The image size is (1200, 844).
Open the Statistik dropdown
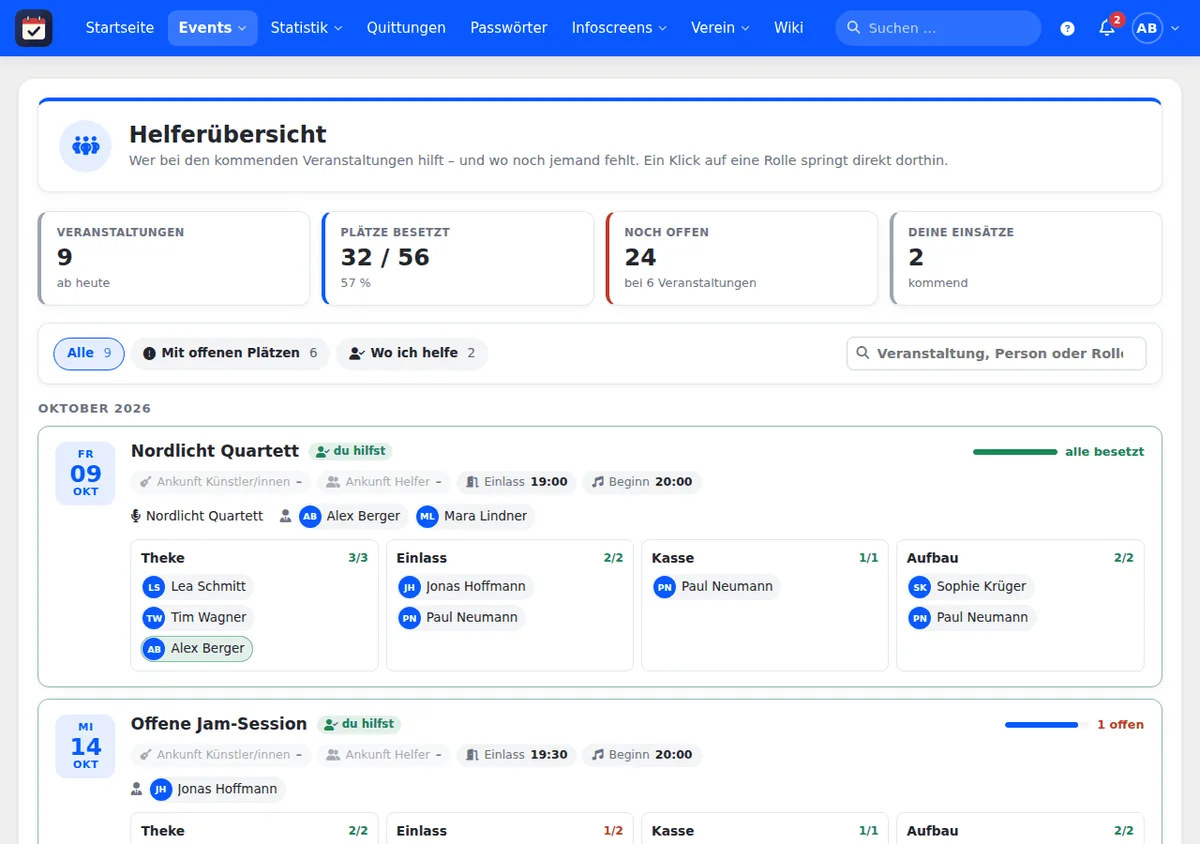point(306,28)
